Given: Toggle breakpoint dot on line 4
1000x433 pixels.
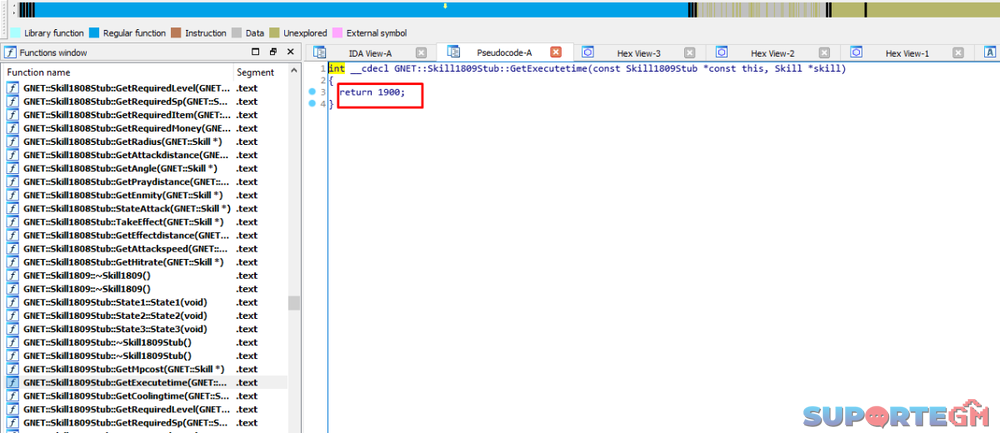Looking at the screenshot, I should point(311,104).
